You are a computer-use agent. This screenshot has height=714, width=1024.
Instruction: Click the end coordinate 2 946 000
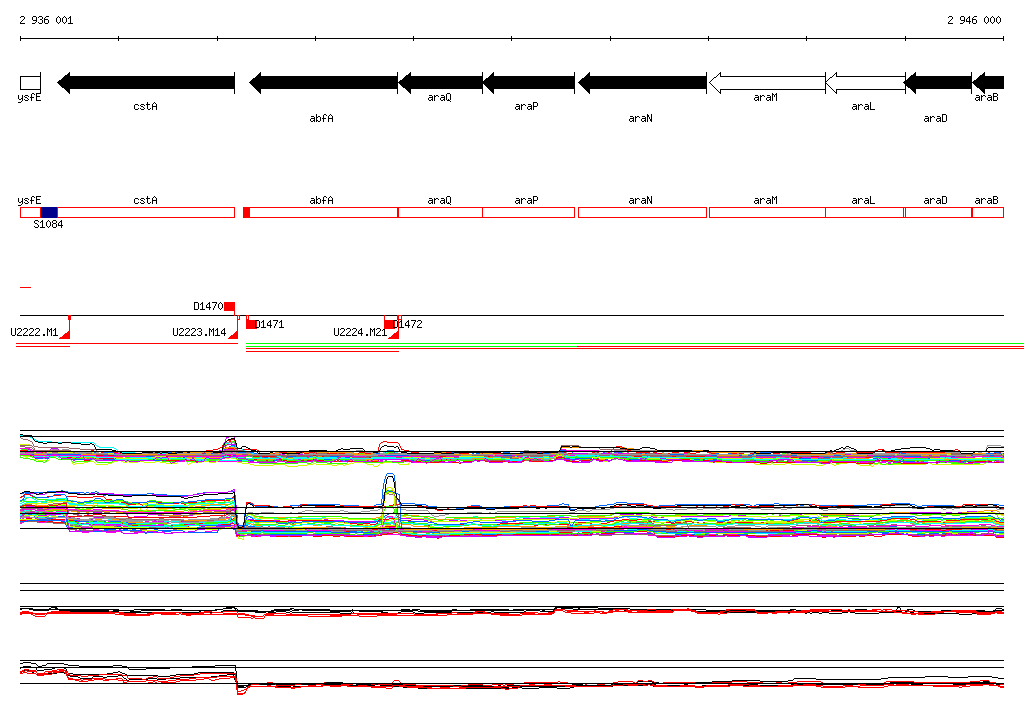click(x=974, y=20)
